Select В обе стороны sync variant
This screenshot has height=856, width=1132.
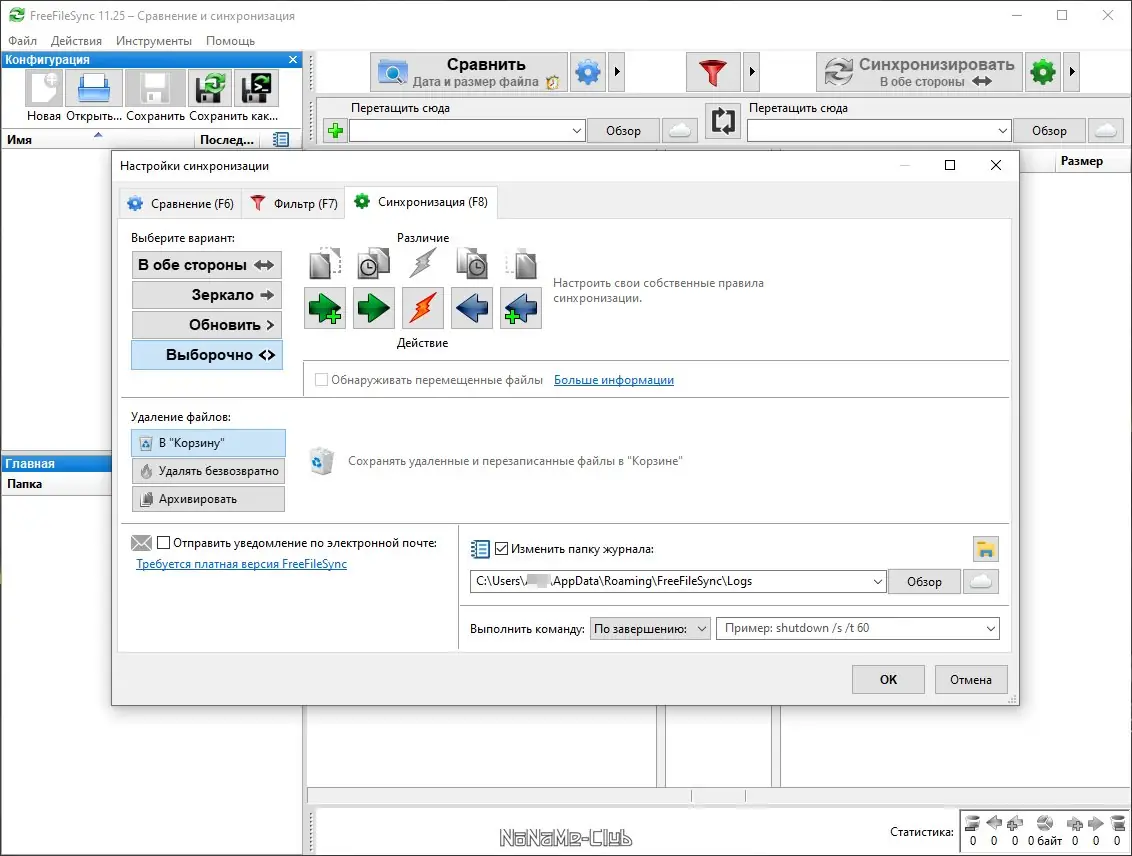(206, 265)
